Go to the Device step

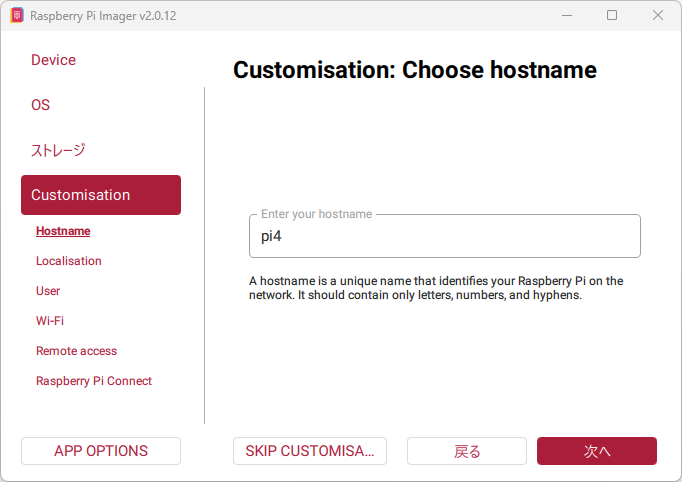tap(53, 60)
